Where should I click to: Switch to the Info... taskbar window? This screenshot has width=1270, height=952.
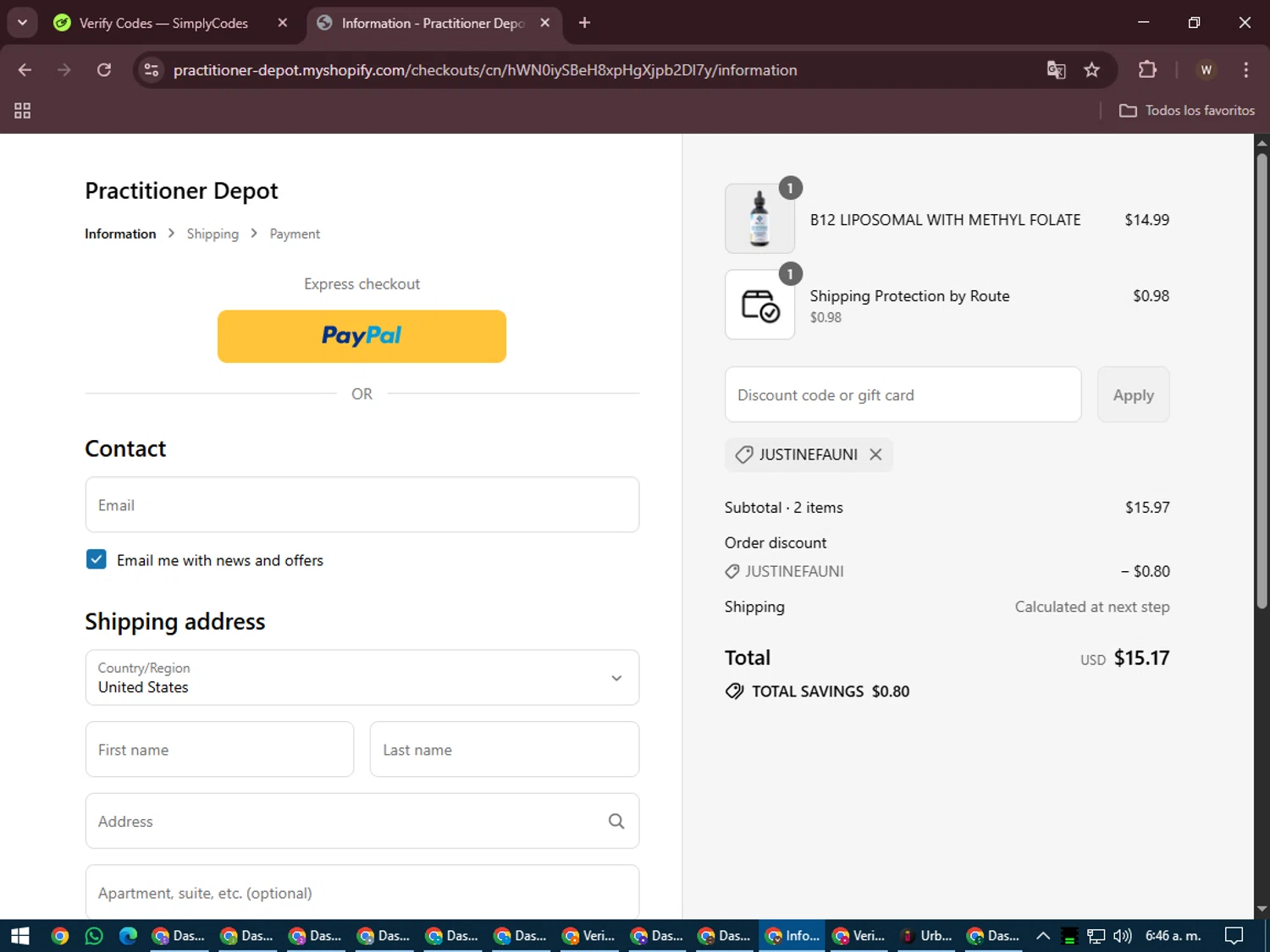pos(792,936)
